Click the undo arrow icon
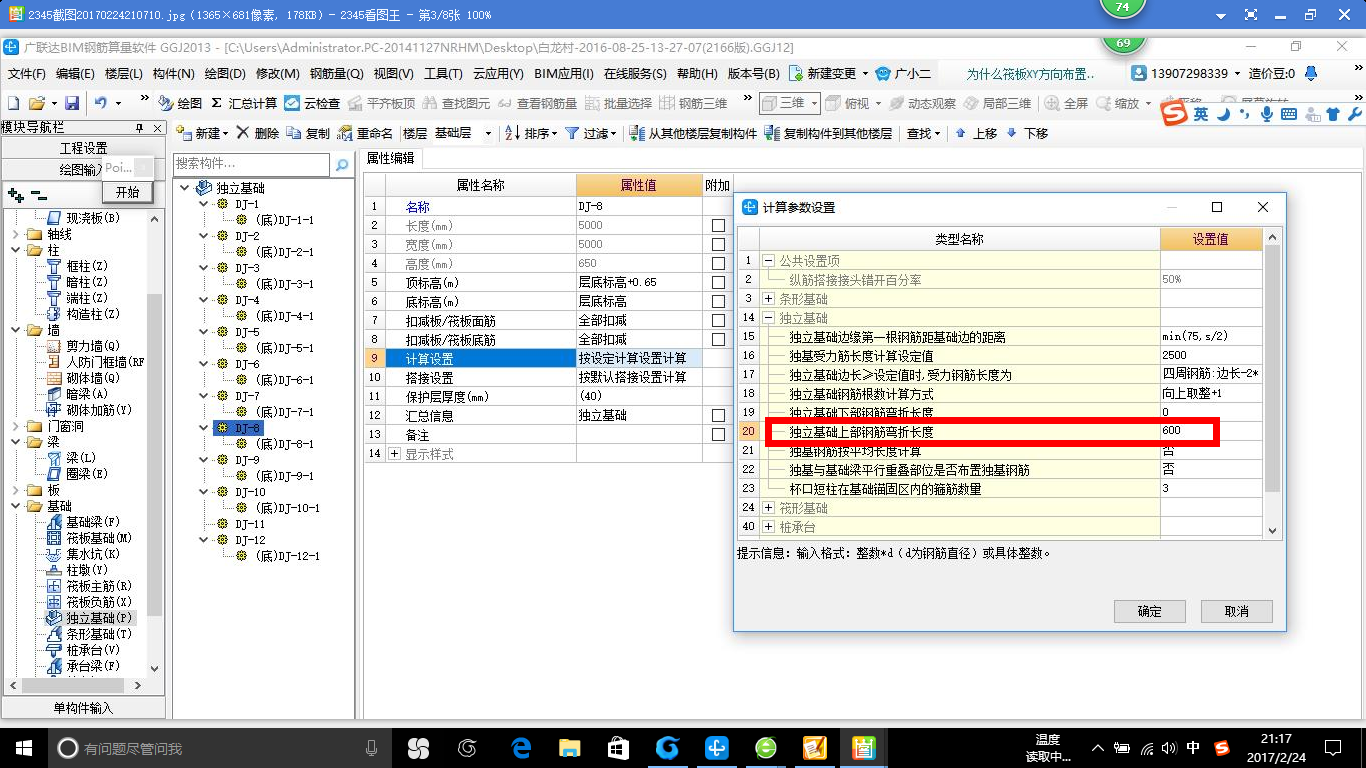The image size is (1366, 768). [x=100, y=103]
